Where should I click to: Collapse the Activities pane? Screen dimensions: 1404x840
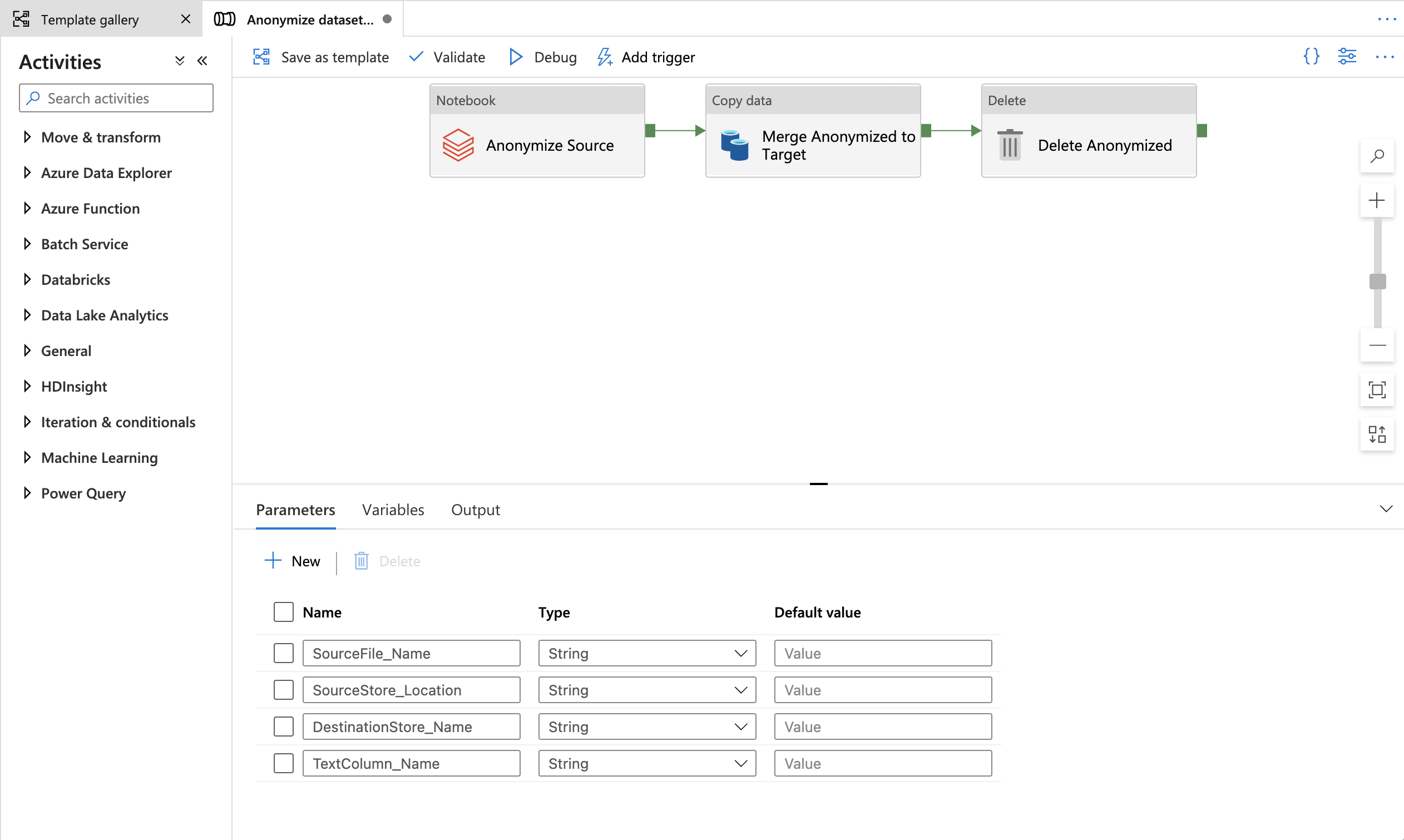pyautogui.click(x=202, y=61)
